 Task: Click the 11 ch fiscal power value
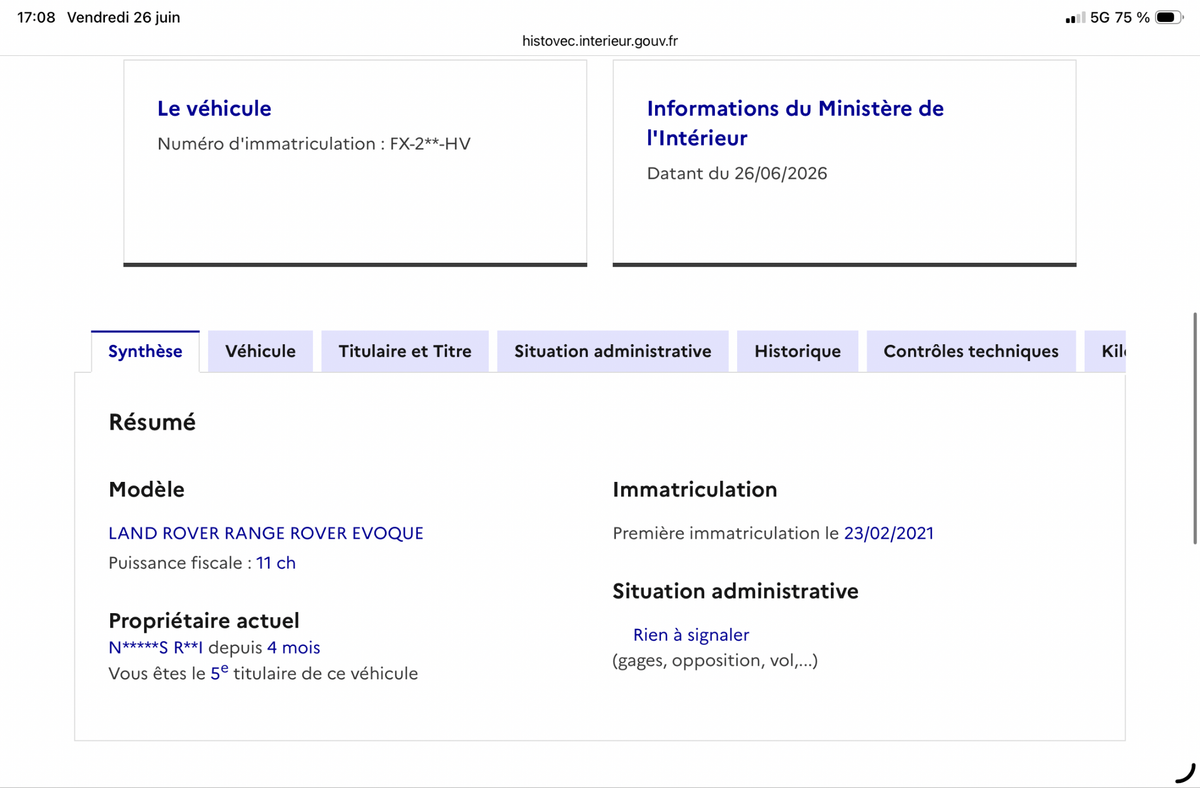[x=276, y=563]
